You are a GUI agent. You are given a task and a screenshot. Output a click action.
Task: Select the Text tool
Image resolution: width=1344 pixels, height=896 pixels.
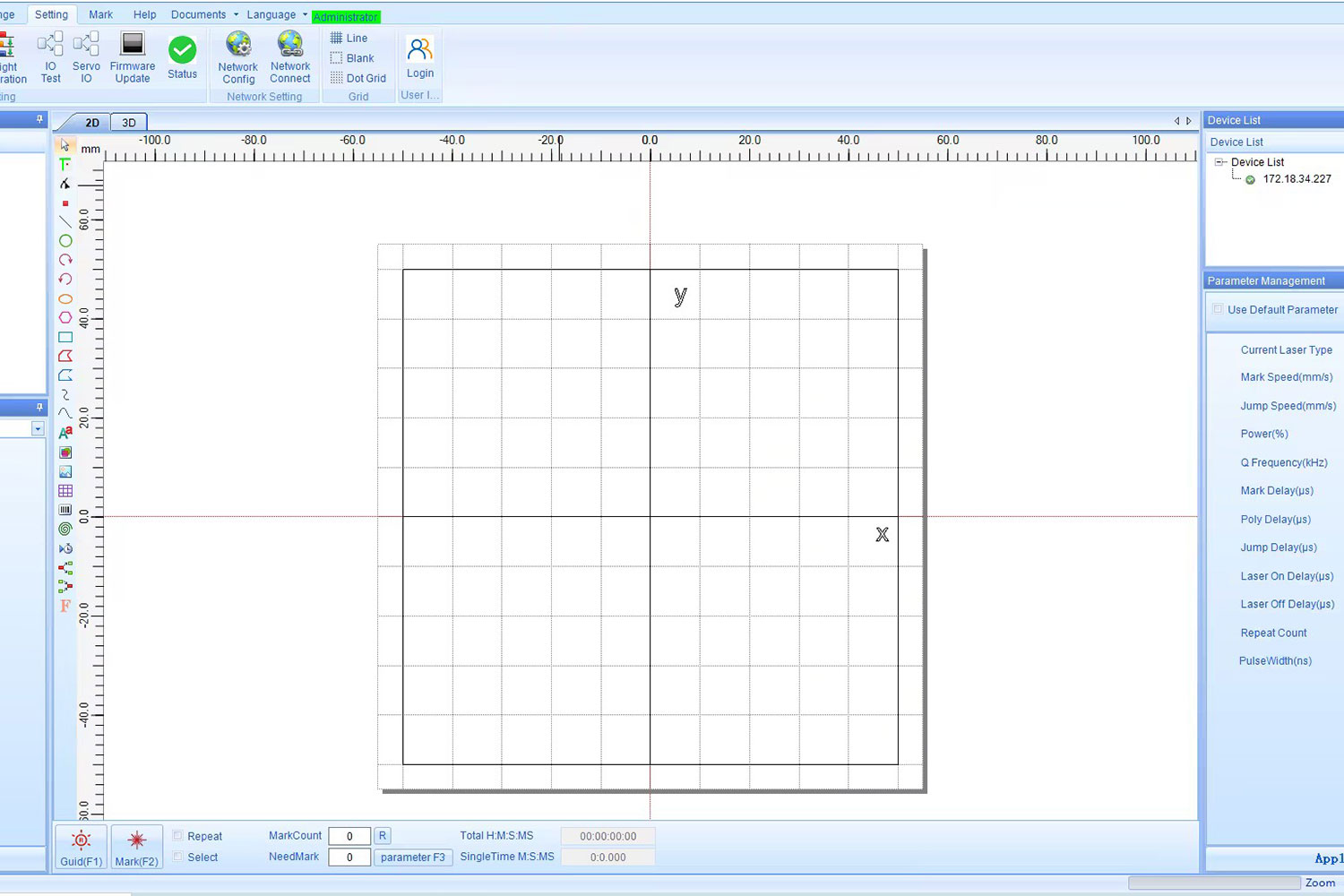click(65, 164)
